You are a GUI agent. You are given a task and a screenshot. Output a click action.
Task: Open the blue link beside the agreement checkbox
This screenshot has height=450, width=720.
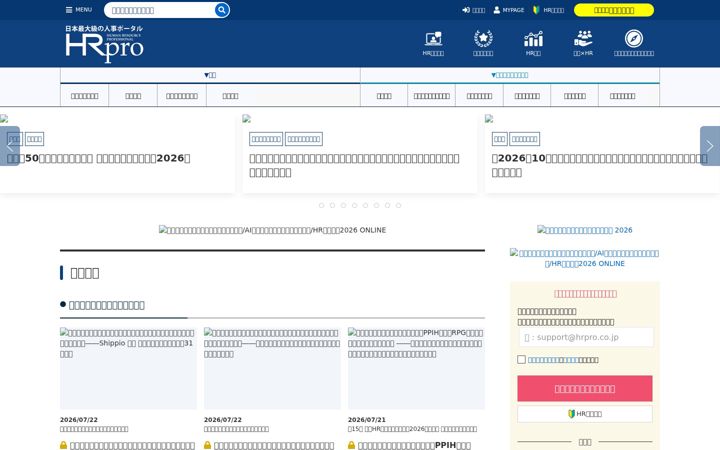tap(553, 360)
